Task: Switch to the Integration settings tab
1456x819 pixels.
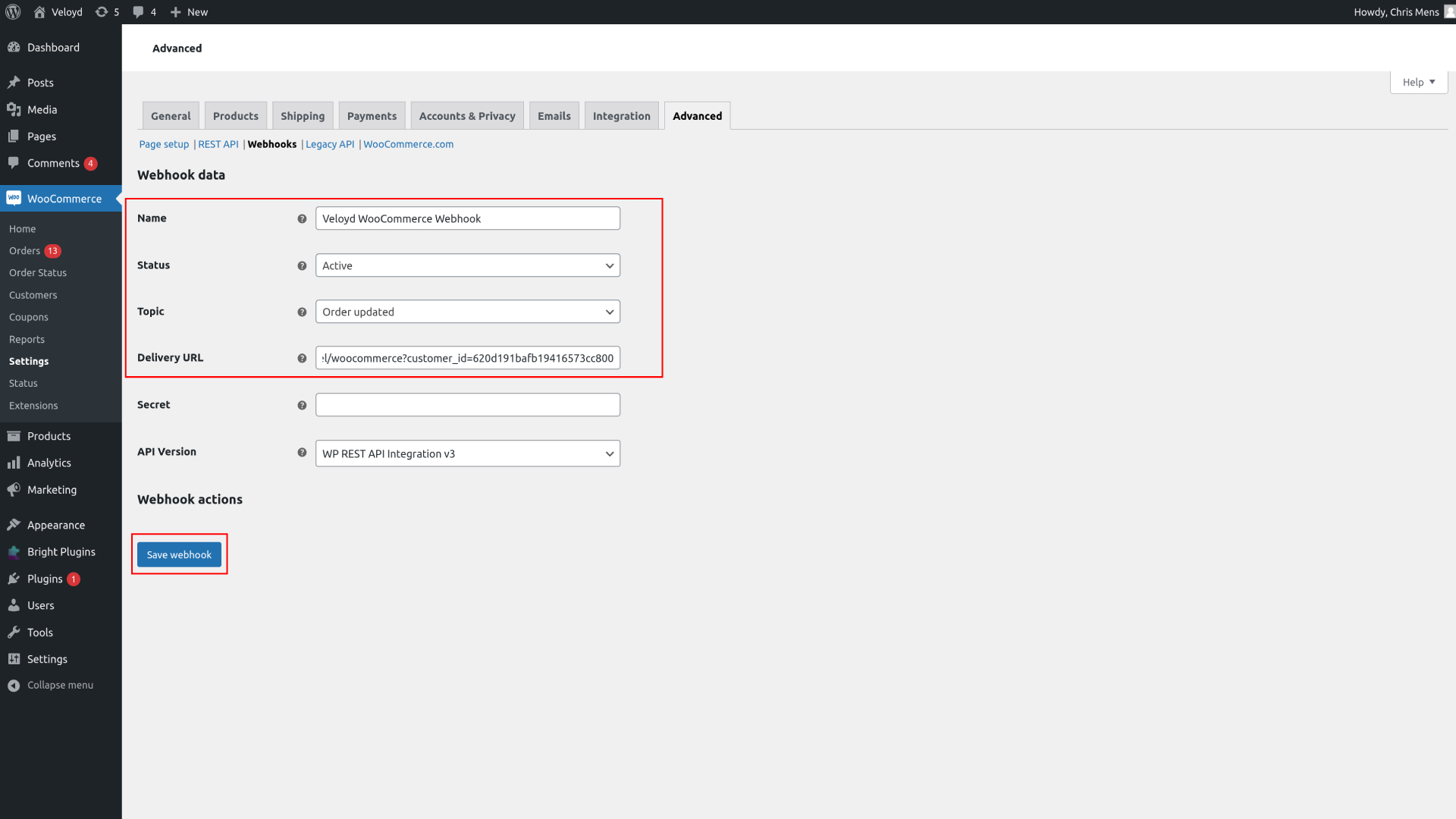Action: pyautogui.click(x=621, y=116)
